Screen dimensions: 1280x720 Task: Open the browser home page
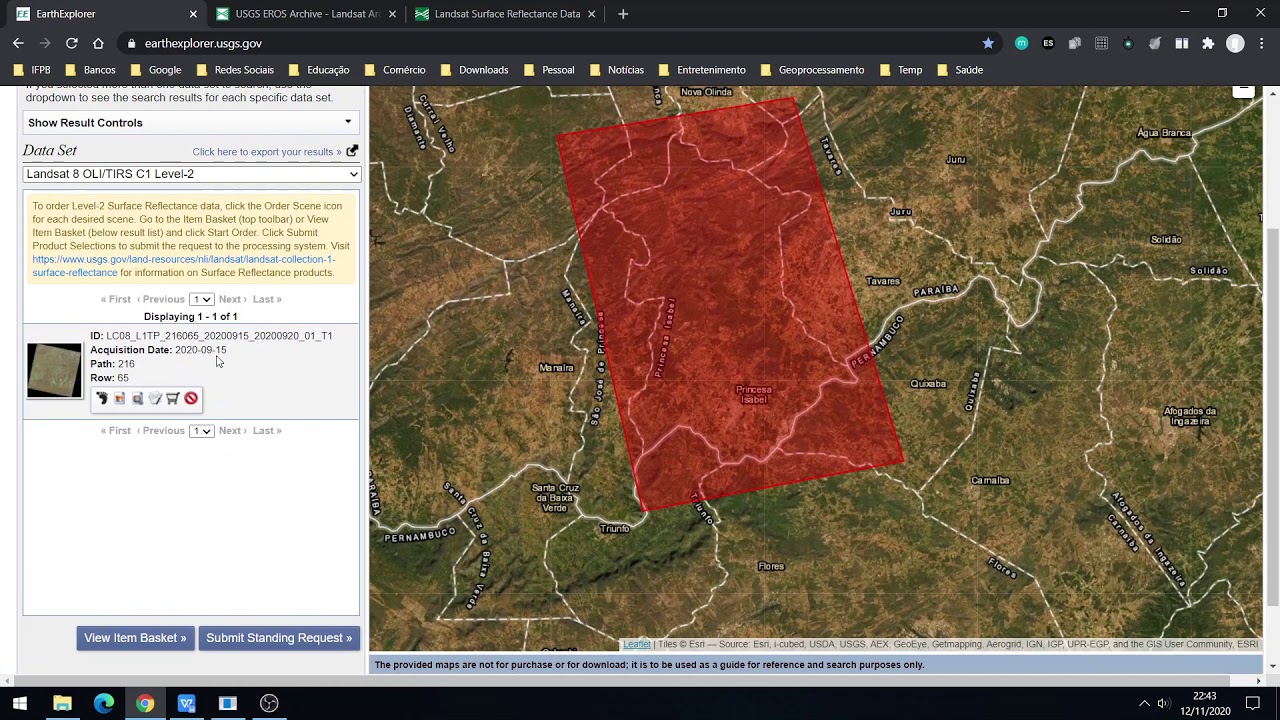point(98,43)
